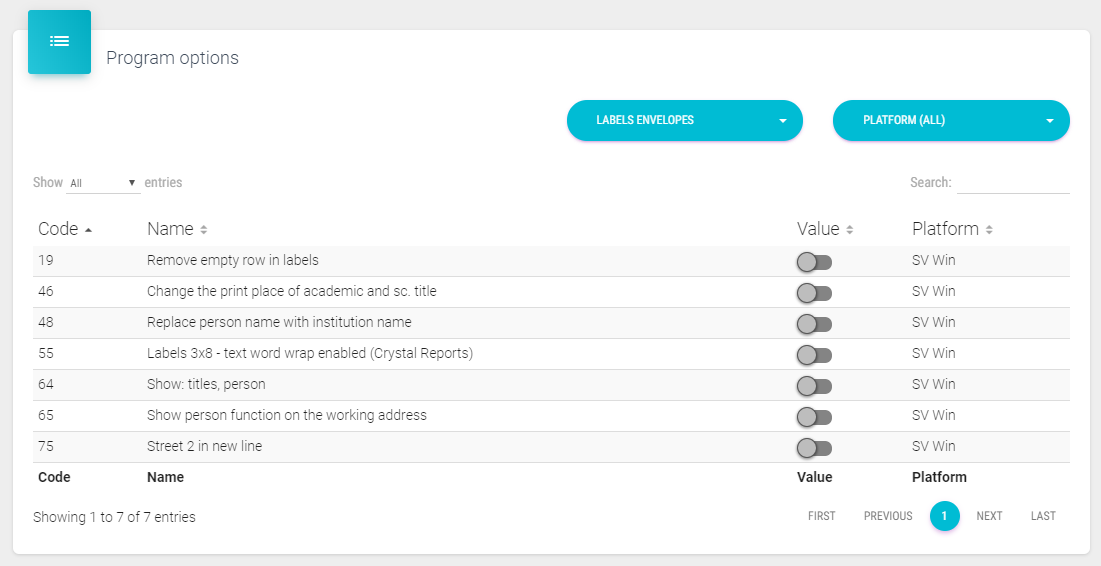1101x566 pixels.
Task: Open the Labels Envelopes dropdown
Action: click(685, 120)
